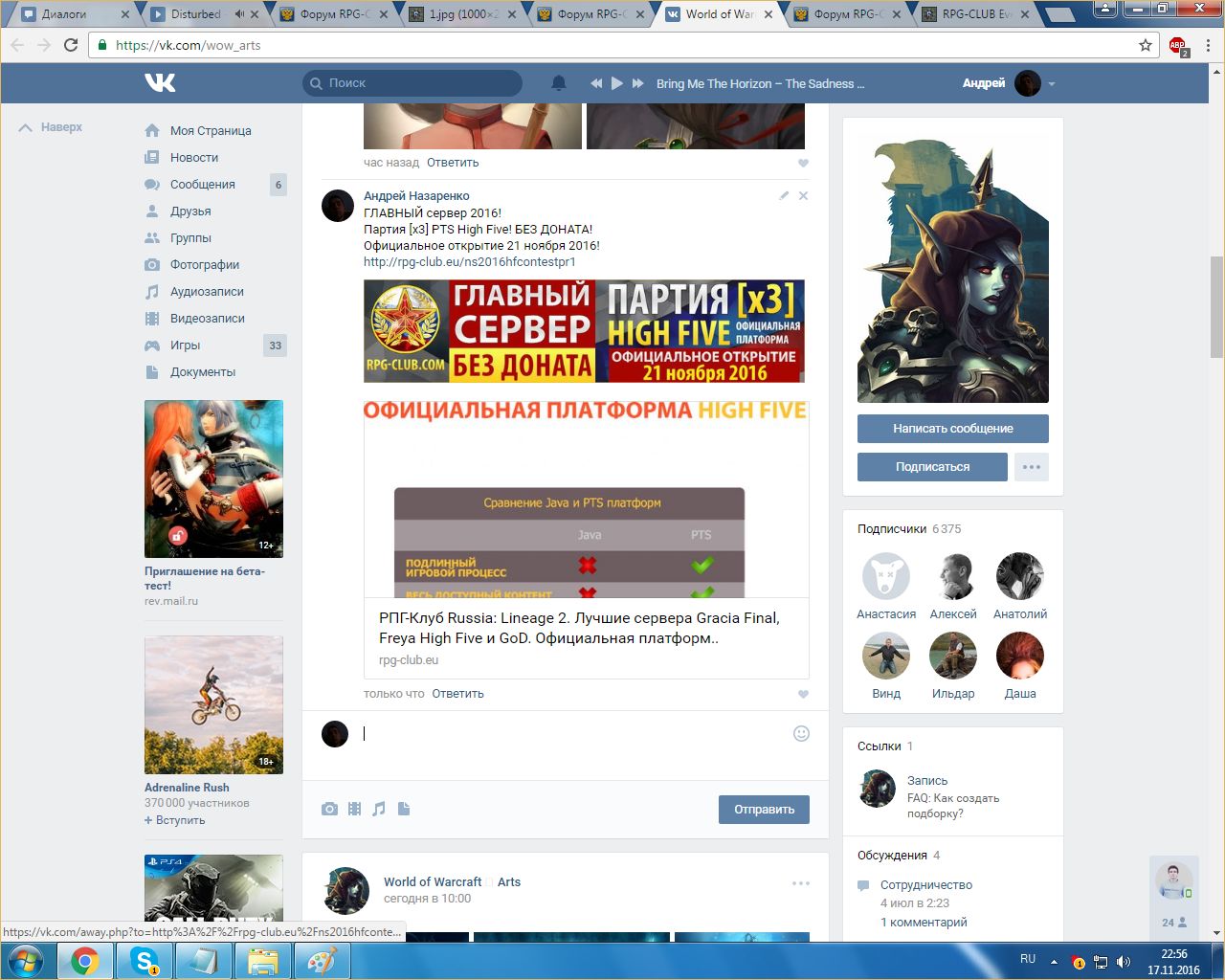Bookmark this page with star icon

coord(1146,45)
